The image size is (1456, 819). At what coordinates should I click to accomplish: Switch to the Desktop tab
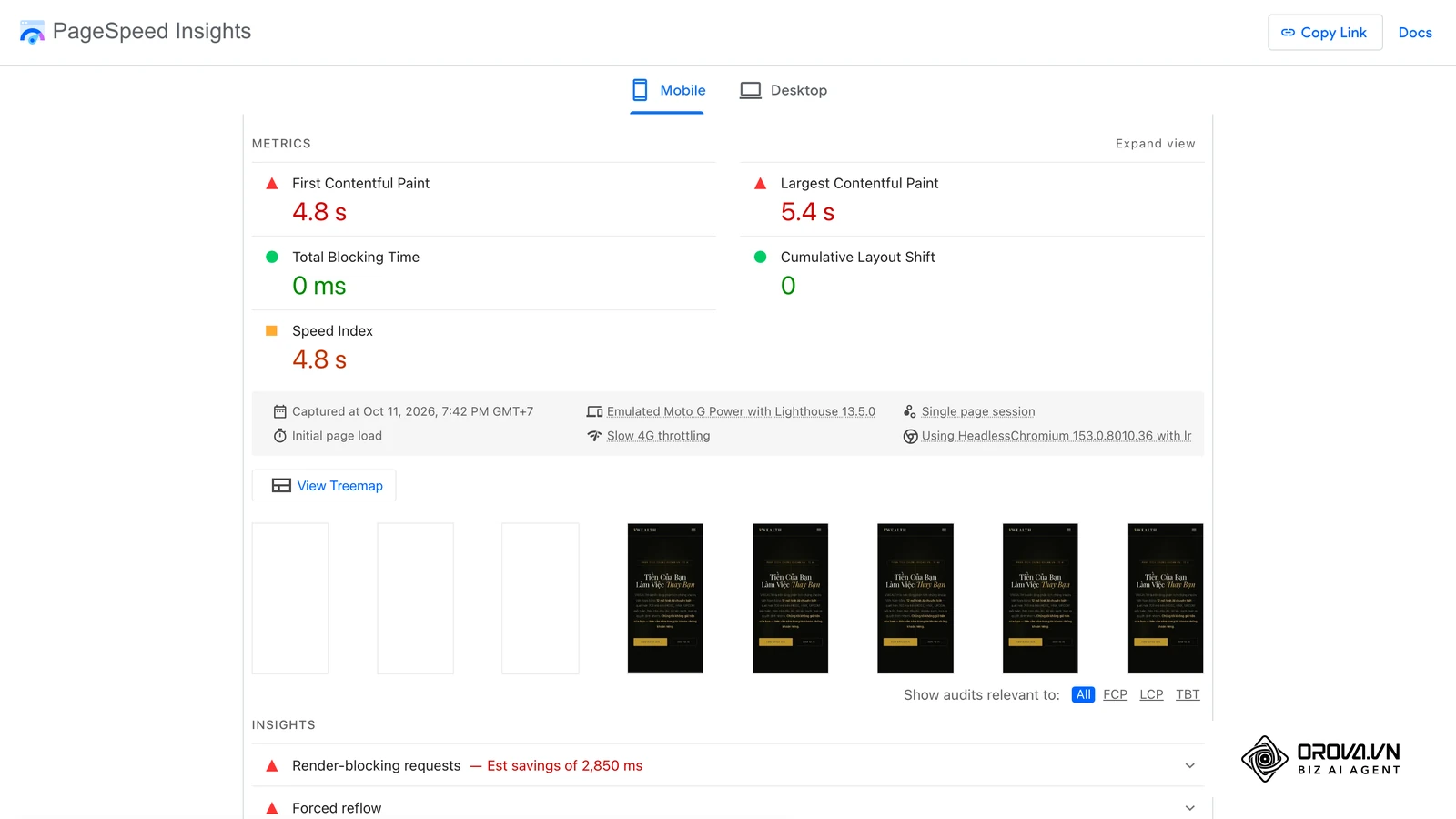coord(784,91)
